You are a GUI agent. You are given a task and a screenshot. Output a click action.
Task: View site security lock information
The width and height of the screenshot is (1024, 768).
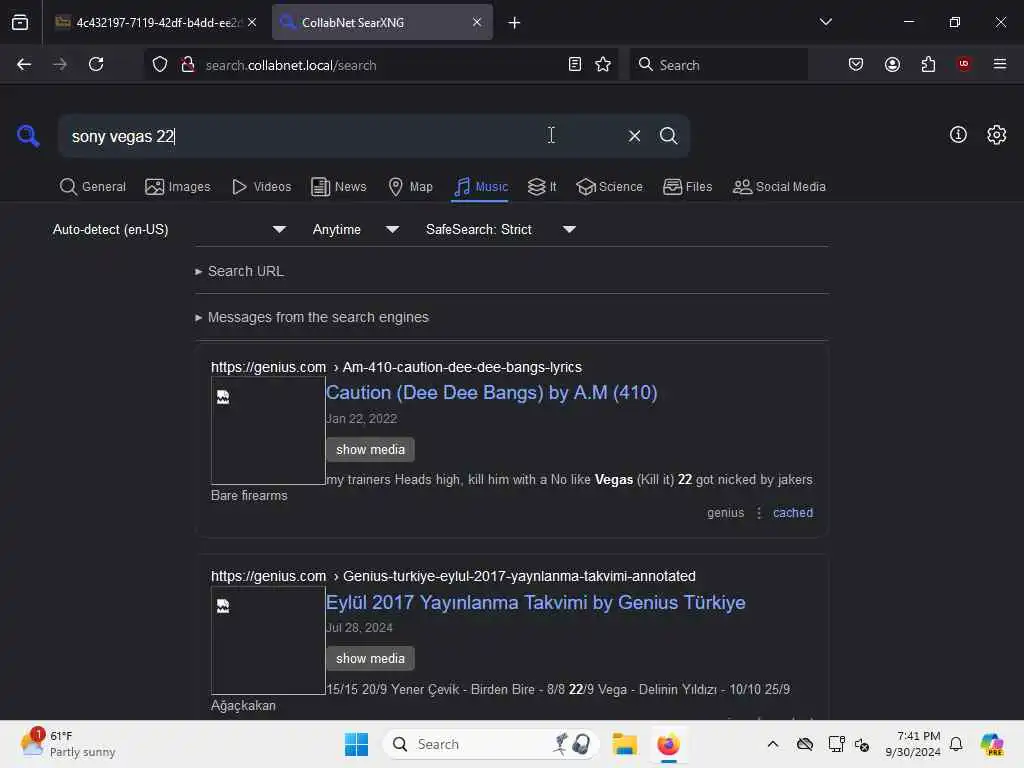[188, 65]
